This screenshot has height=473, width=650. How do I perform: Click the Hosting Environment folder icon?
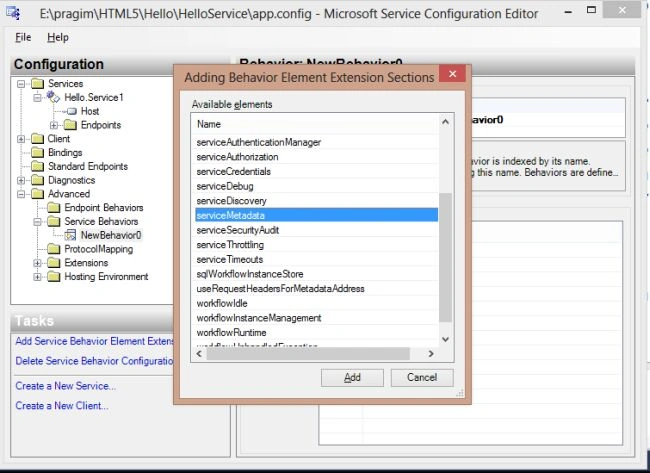tap(53, 277)
